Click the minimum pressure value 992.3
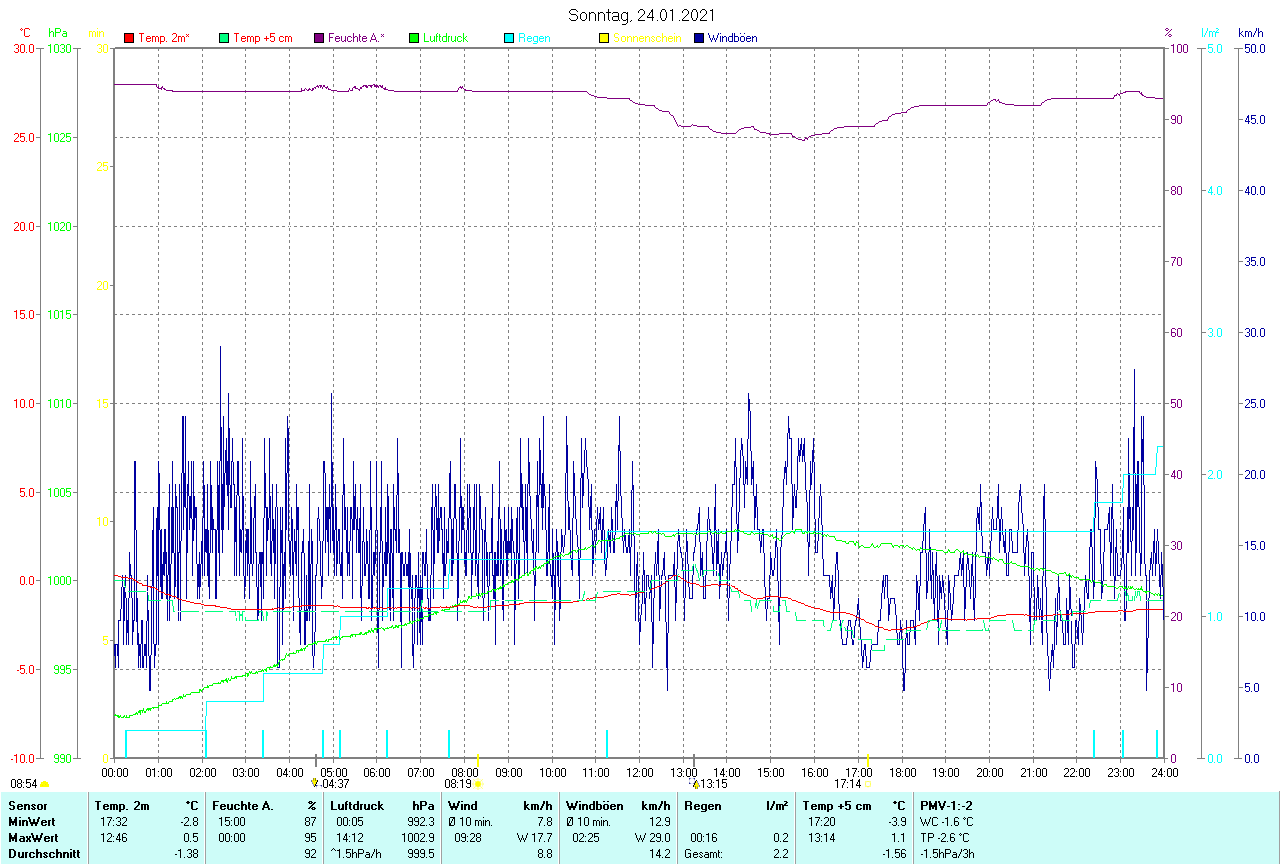This screenshot has height=864, width=1280. [419, 821]
